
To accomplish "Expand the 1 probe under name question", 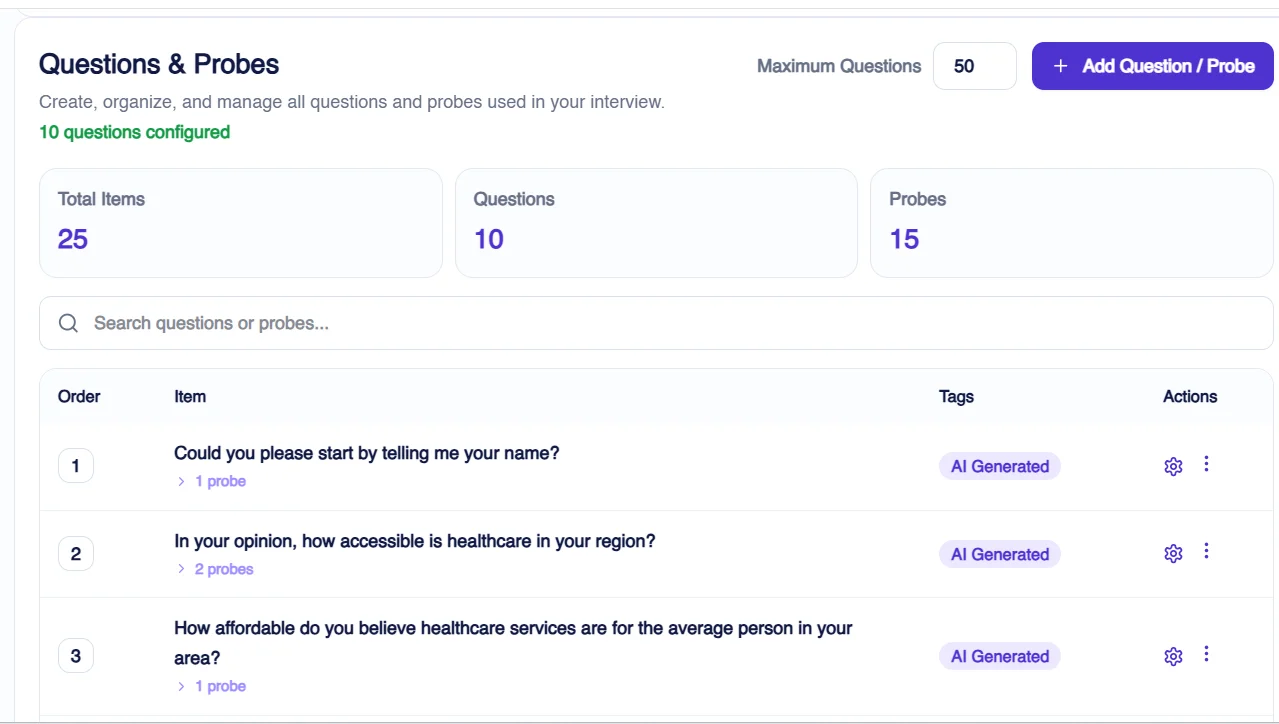I will point(211,481).
